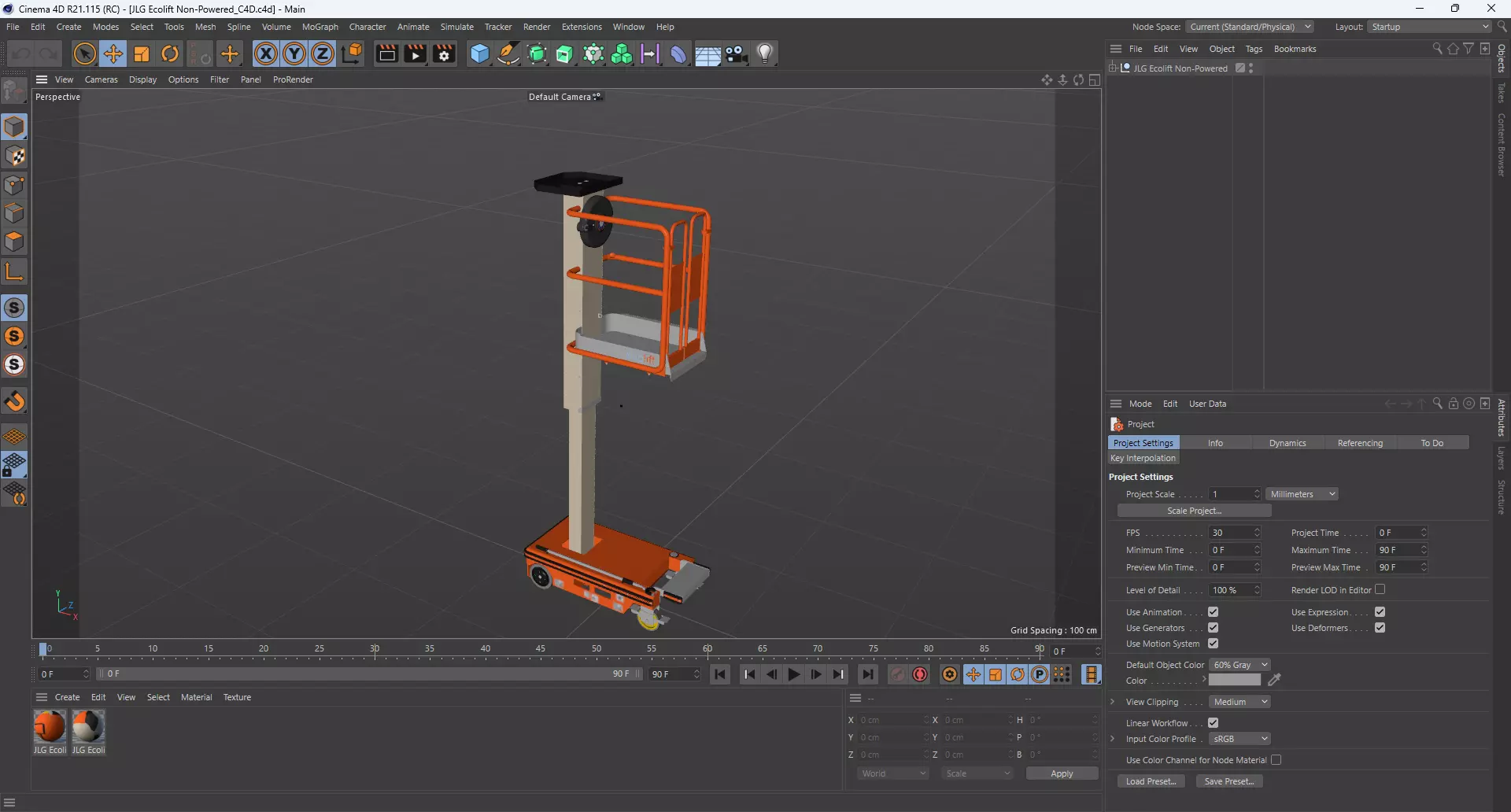Switch to Texture mode in the left toolbar

pos(14,156)
